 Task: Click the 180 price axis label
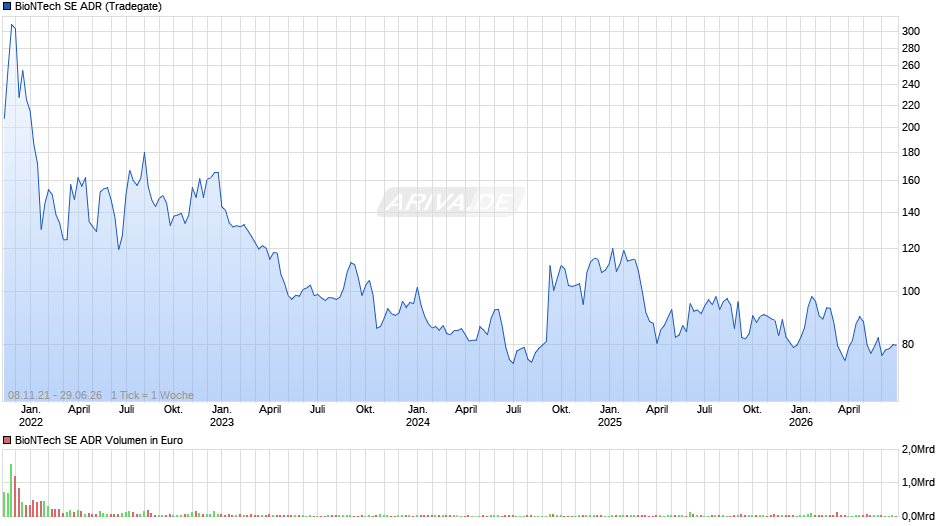point(911,152)
